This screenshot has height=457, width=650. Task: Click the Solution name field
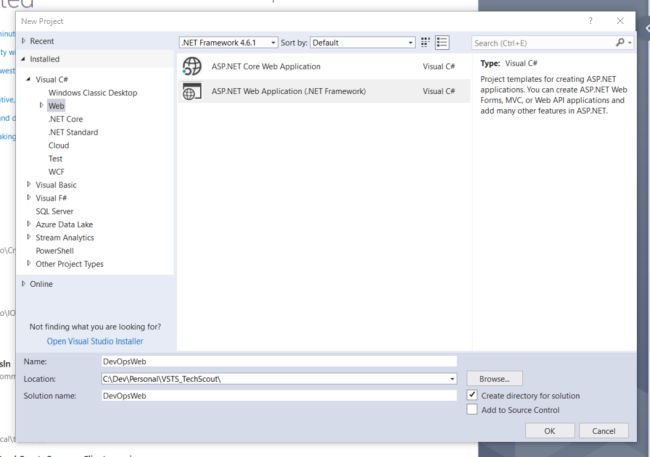279,396
